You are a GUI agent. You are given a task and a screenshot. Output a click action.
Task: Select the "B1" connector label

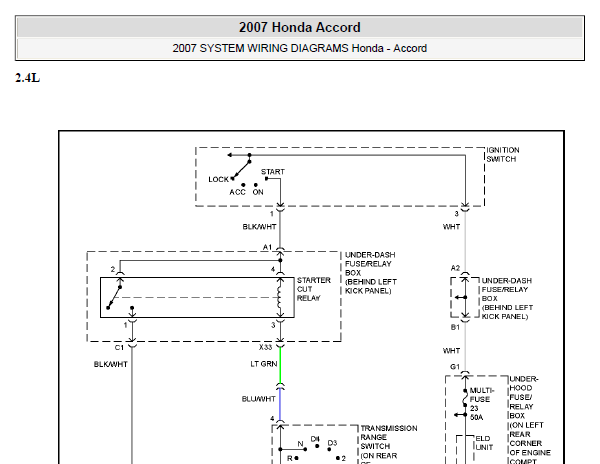coord(455,327)
